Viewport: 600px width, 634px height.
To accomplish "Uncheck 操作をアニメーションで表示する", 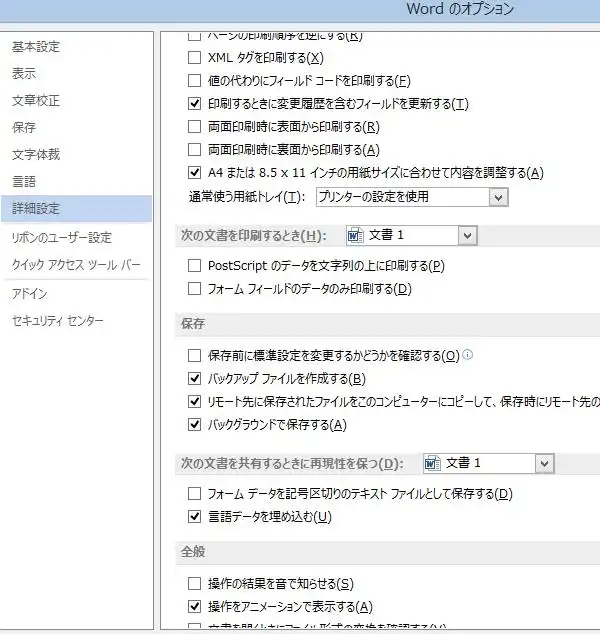I will coord(195,607).
